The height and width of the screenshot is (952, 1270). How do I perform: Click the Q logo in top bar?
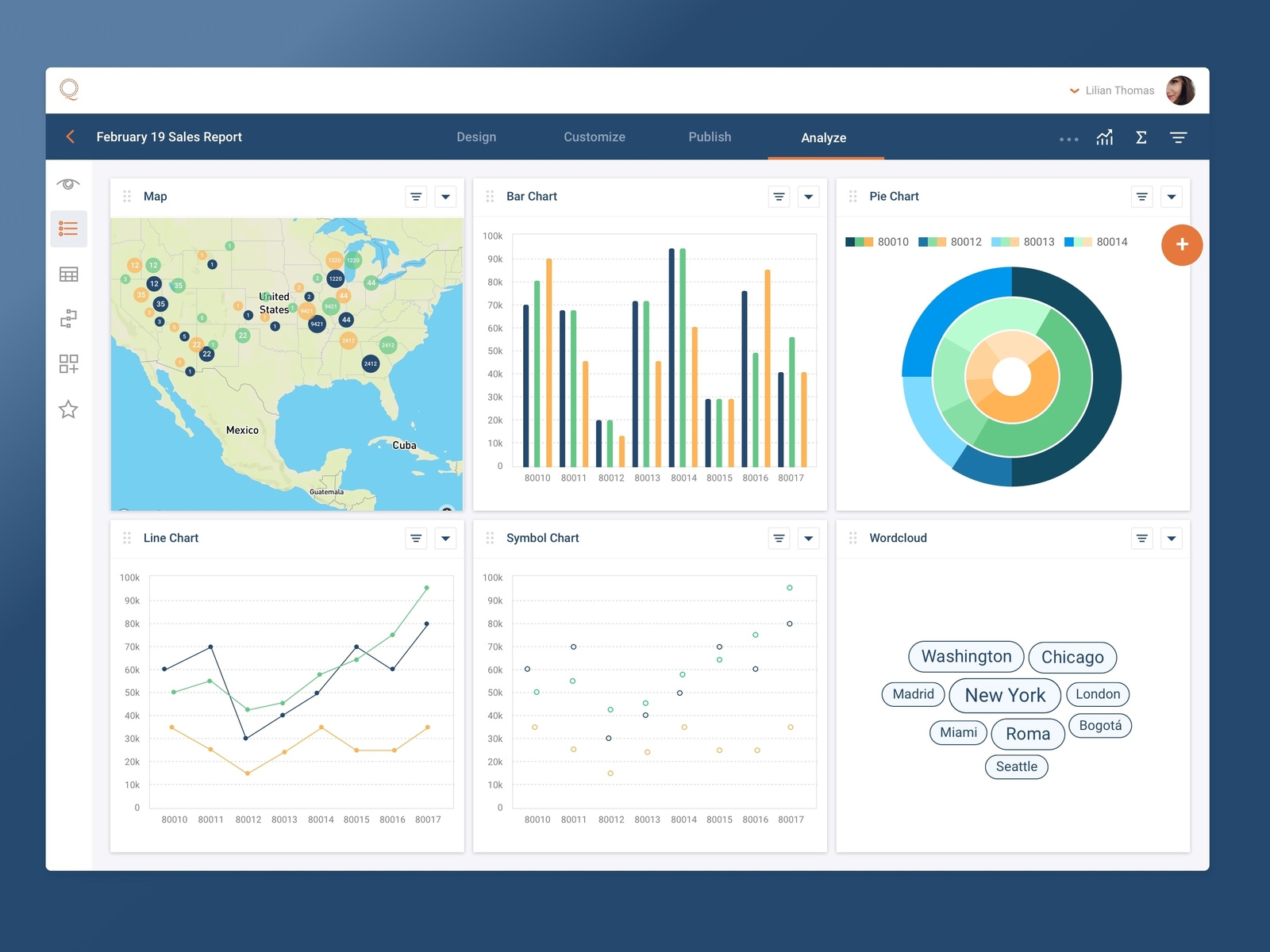point(69,89)
